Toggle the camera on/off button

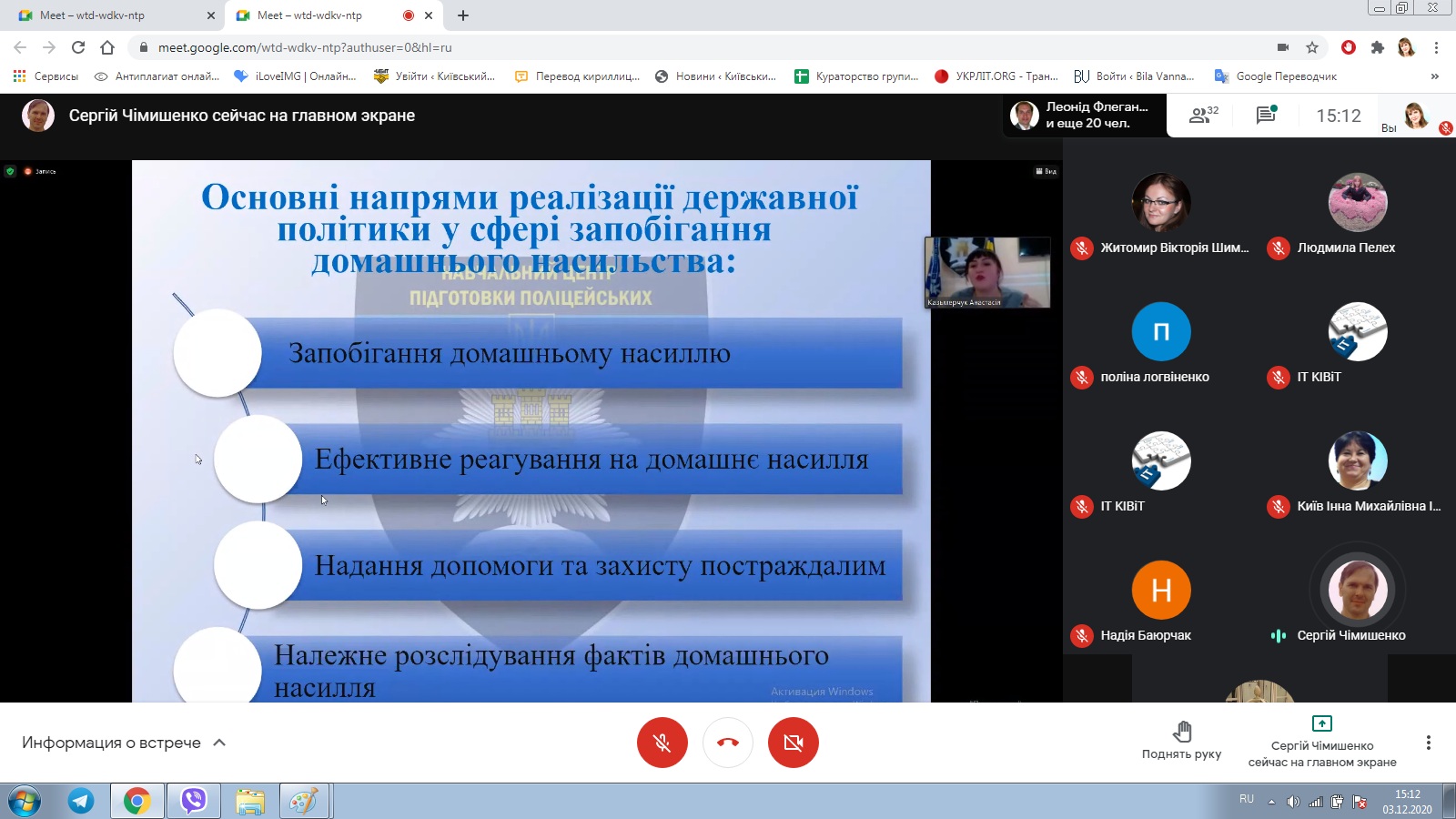click(x=793, y=743)
